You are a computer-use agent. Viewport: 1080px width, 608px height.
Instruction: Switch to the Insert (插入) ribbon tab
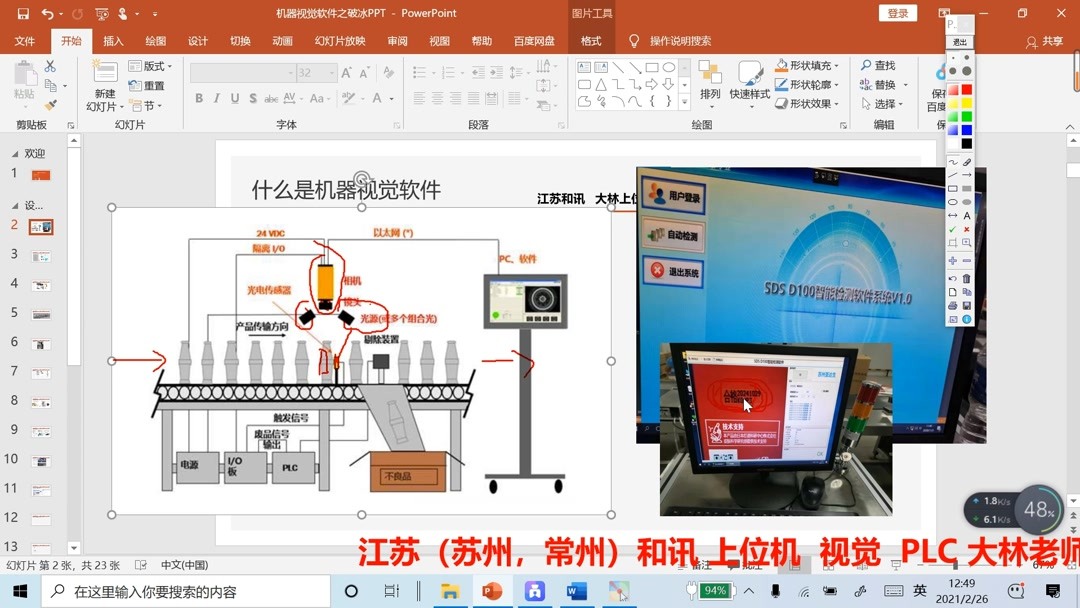(x=115, y=41)
